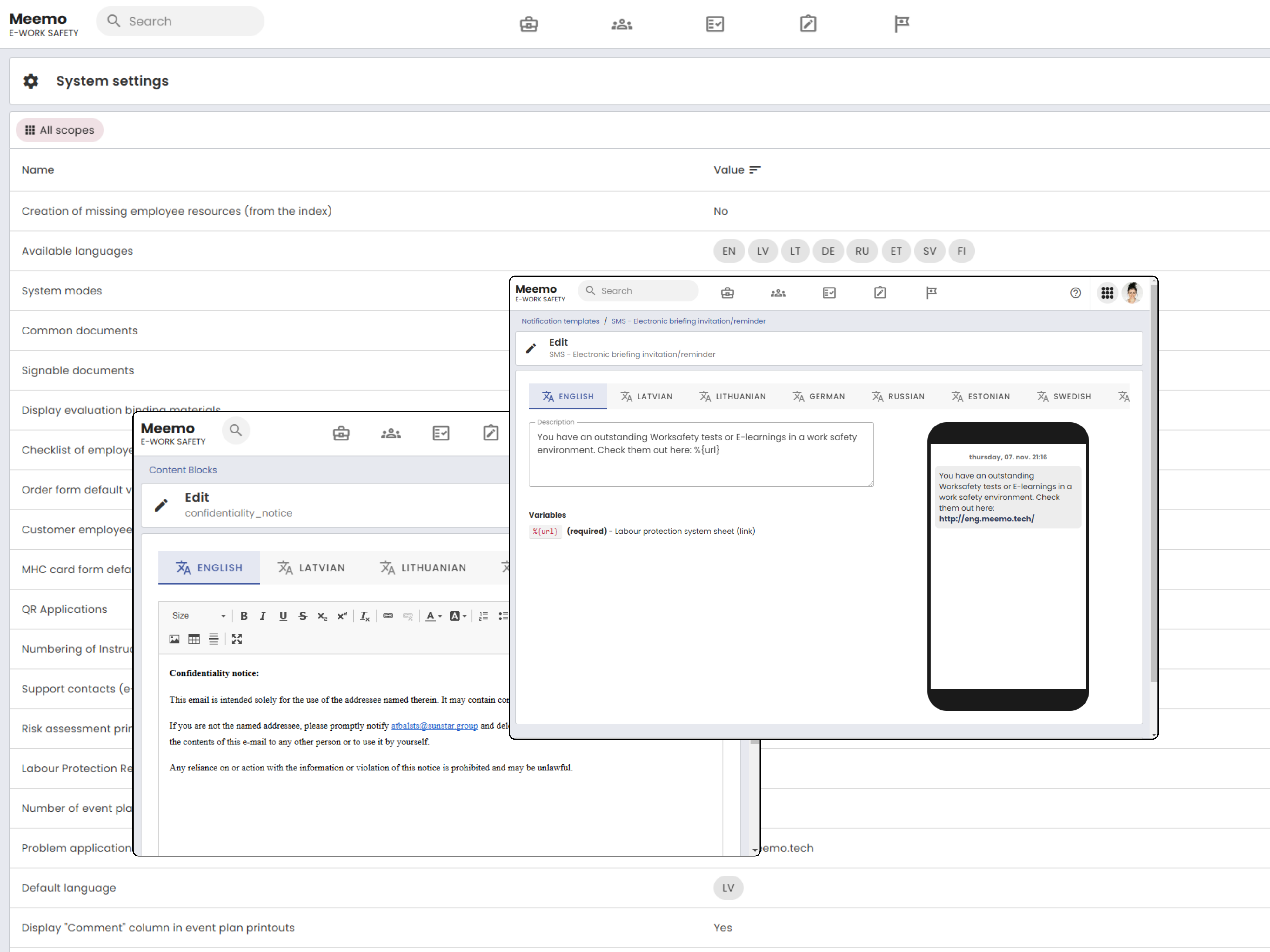Click the remove format icon
The height and width of the screenshot is (952, 1270).
coord(364,616)
